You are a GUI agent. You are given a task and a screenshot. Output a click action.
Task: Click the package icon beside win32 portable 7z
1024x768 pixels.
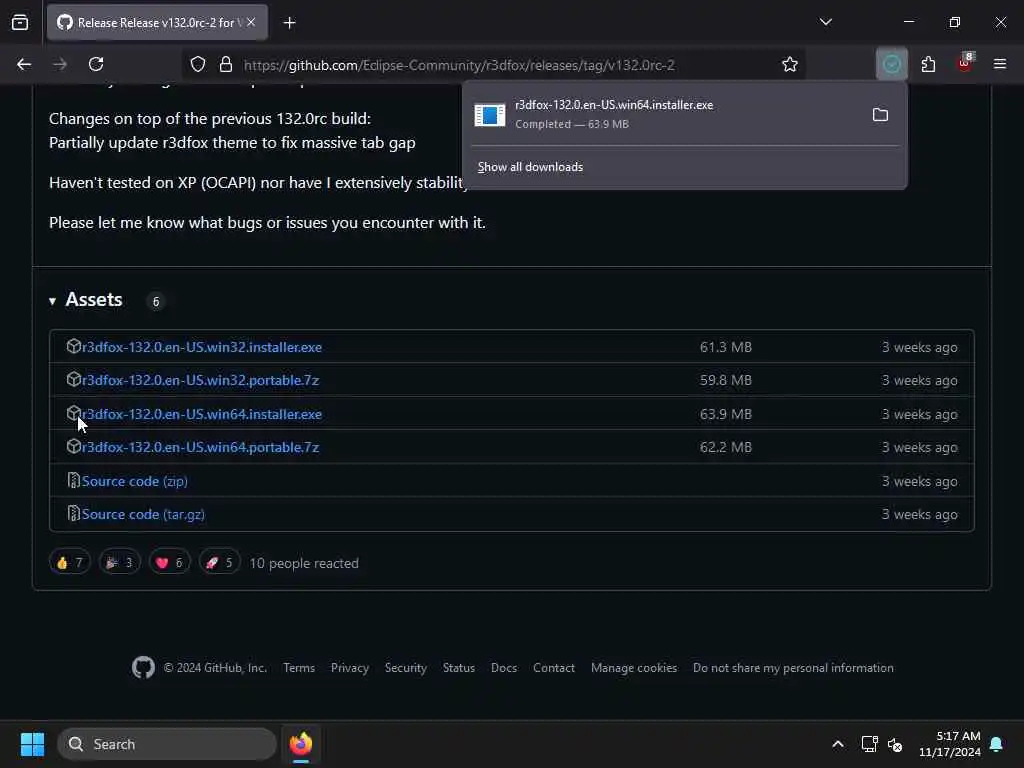pos(74,379)
